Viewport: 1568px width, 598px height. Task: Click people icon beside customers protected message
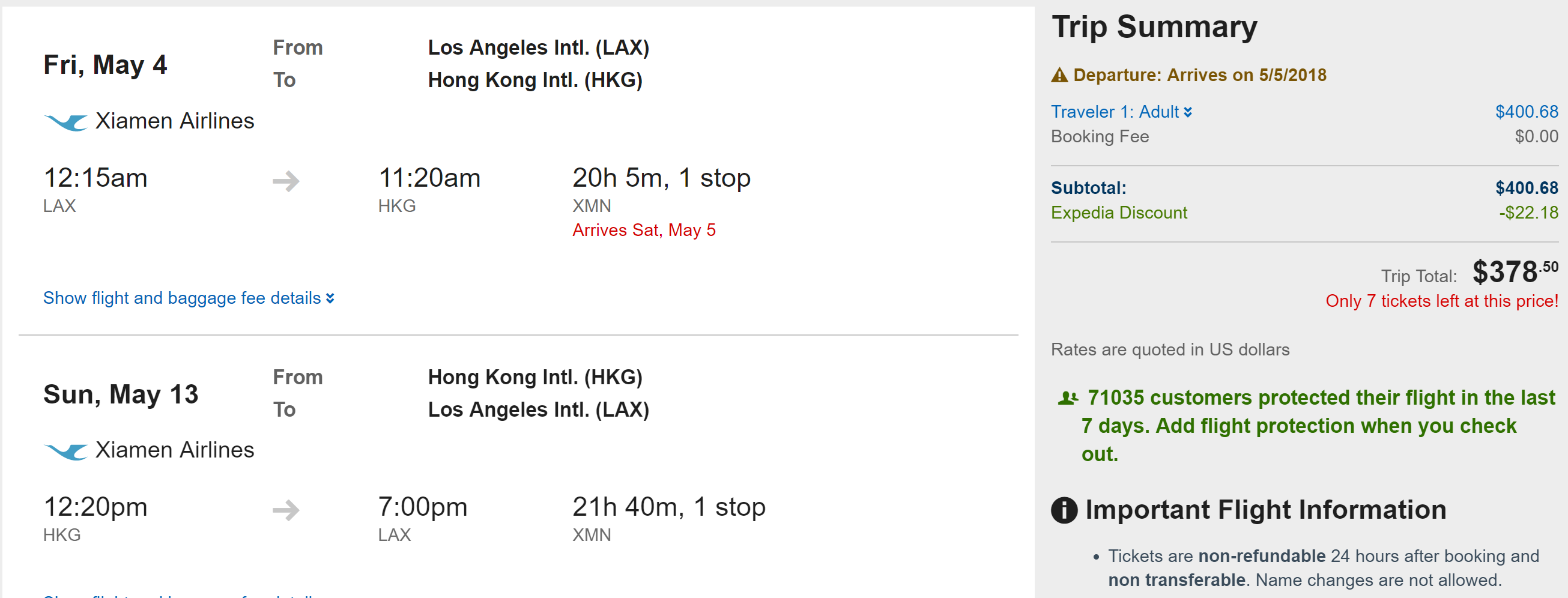pos(1068,399)
